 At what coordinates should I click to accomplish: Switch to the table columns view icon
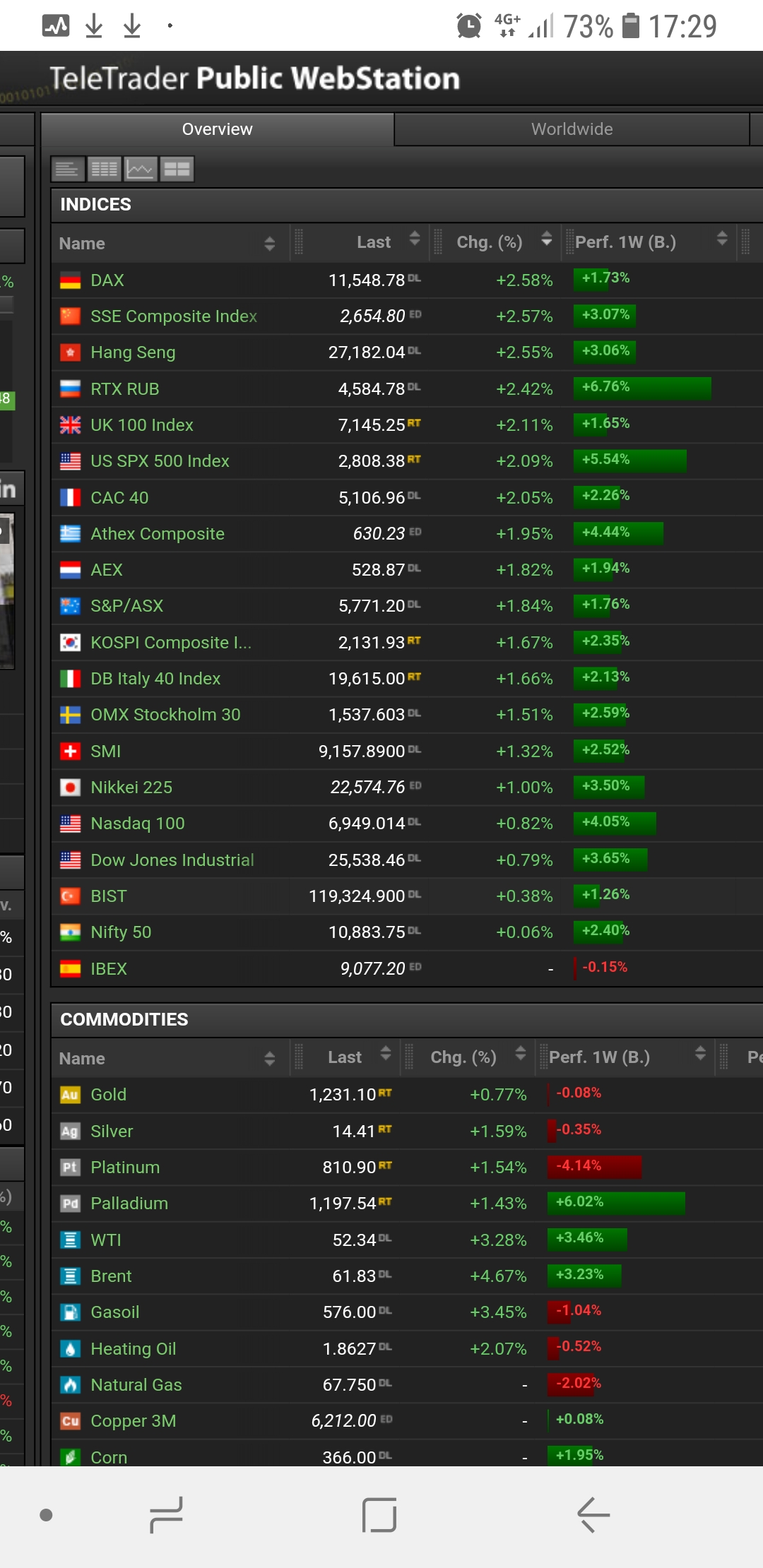click(x=104, y=170)
